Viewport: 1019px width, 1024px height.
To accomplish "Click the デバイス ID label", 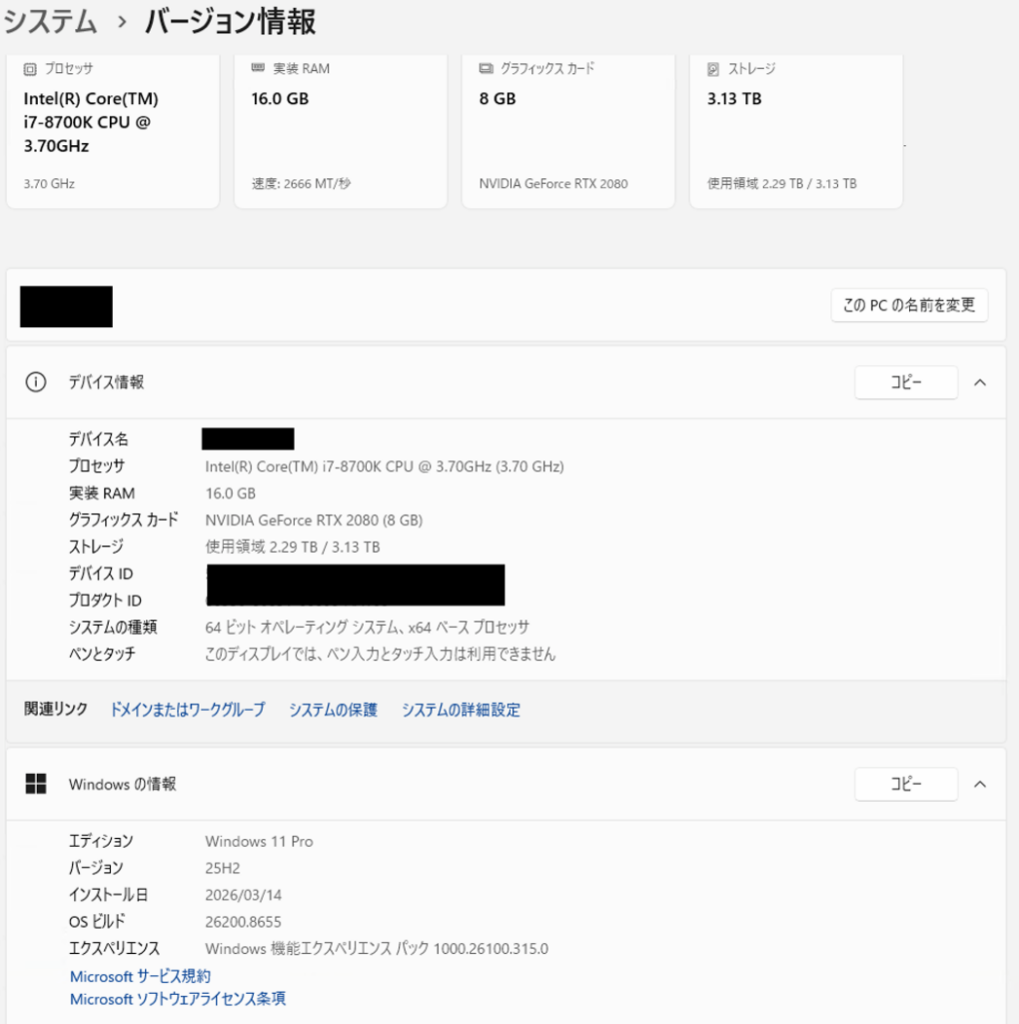I will 101,573.
